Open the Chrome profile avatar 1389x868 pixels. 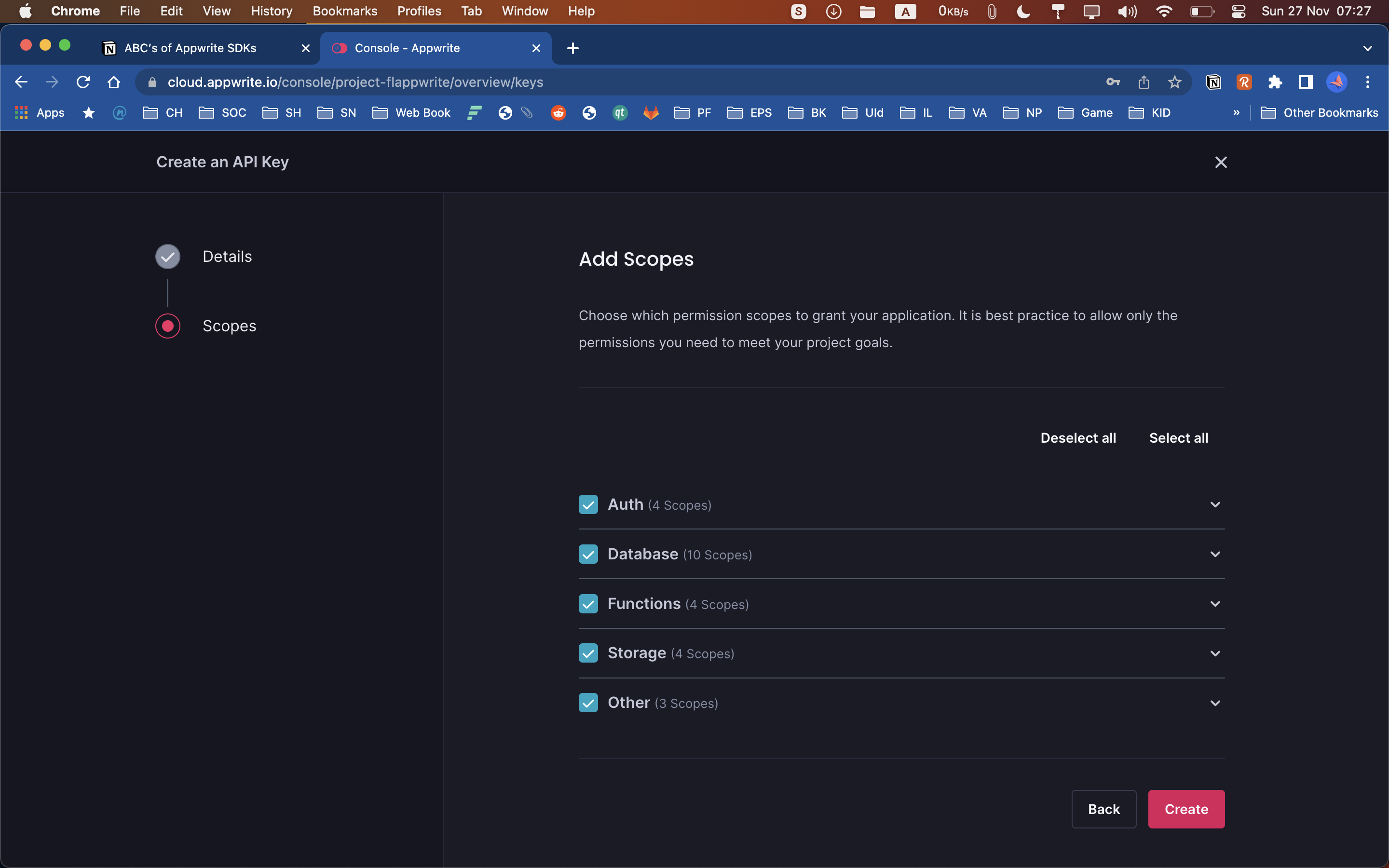1337,82
